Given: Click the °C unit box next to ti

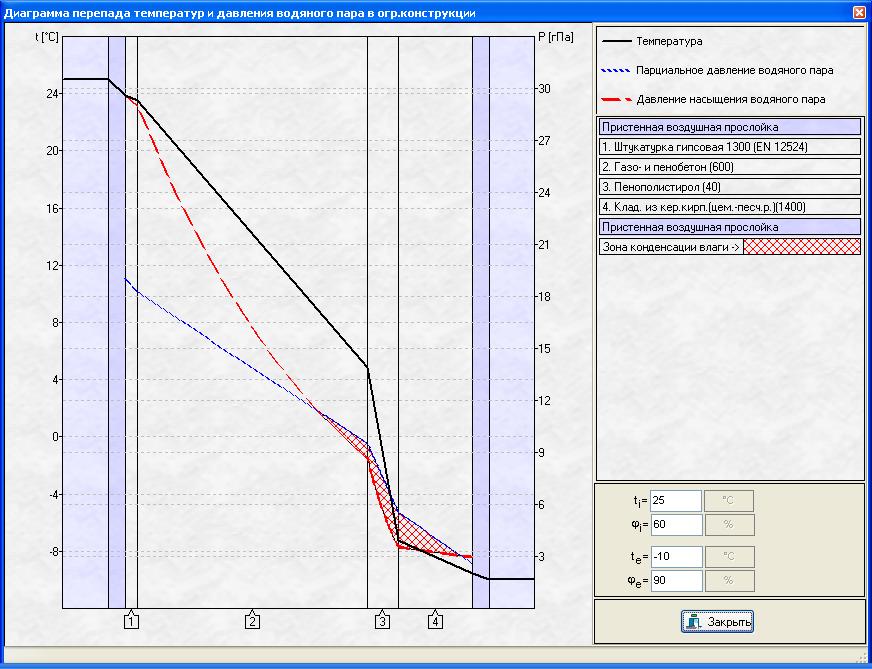Looking at the screenshot, I should coord(729,500).
